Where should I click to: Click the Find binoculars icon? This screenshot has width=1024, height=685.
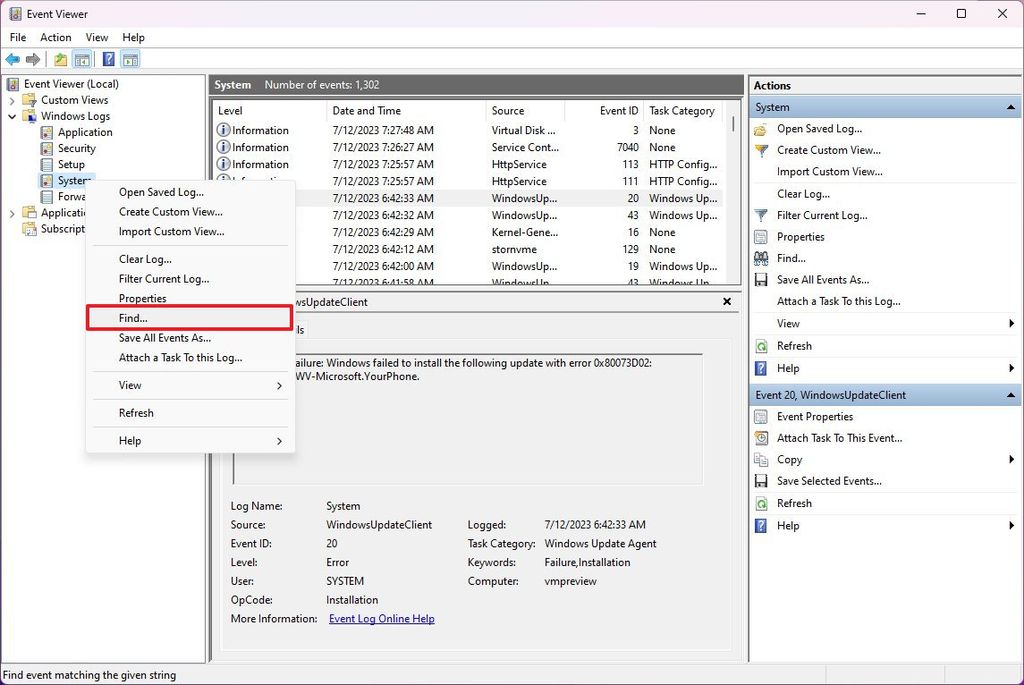tap(760, 257)
